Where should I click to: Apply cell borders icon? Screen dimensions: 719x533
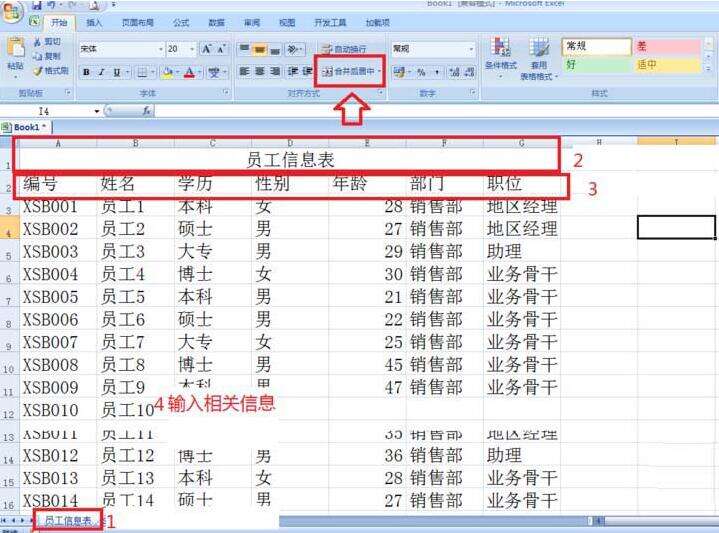point(143,72)
